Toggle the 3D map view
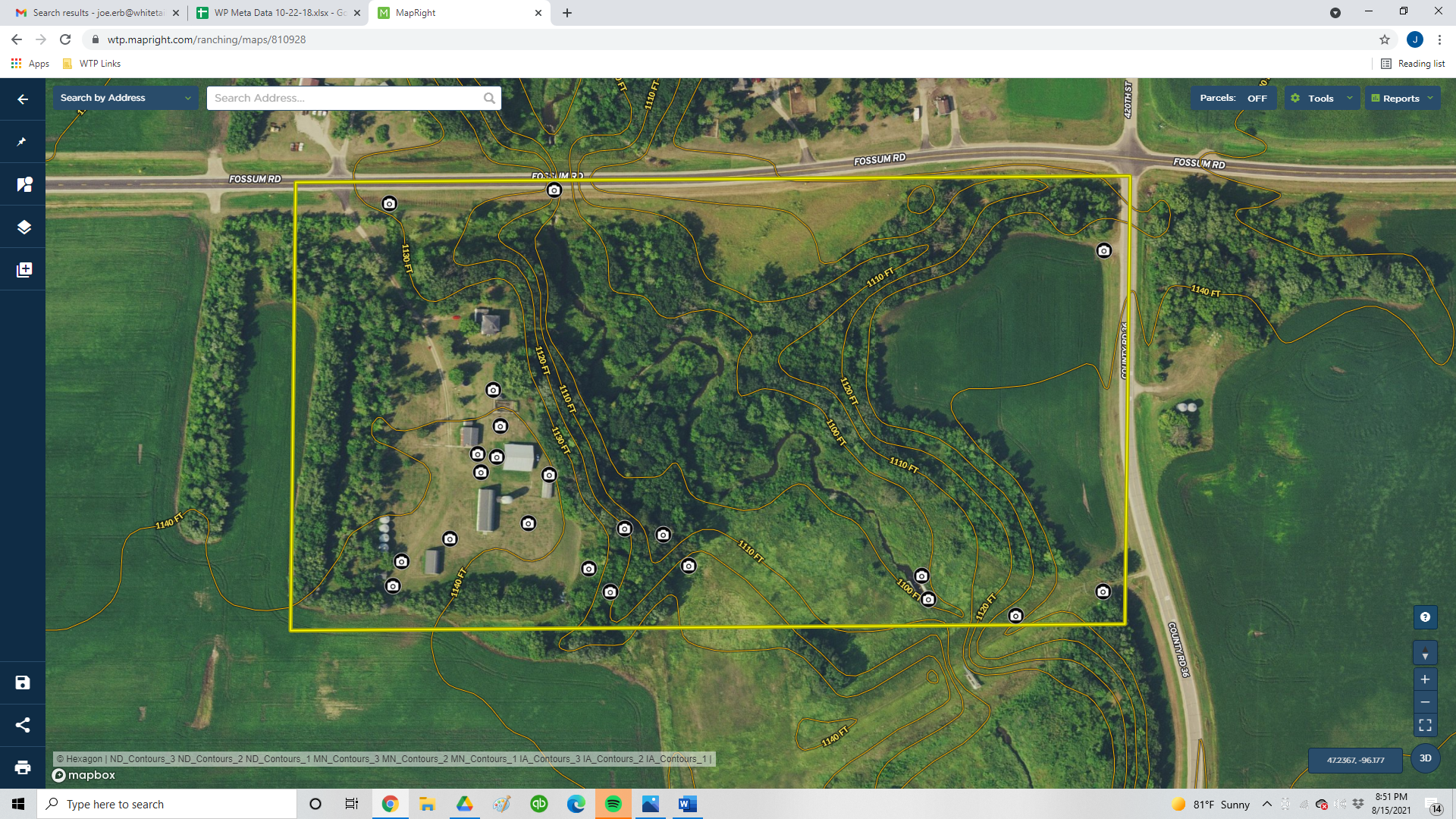 tap(1425, 758)
